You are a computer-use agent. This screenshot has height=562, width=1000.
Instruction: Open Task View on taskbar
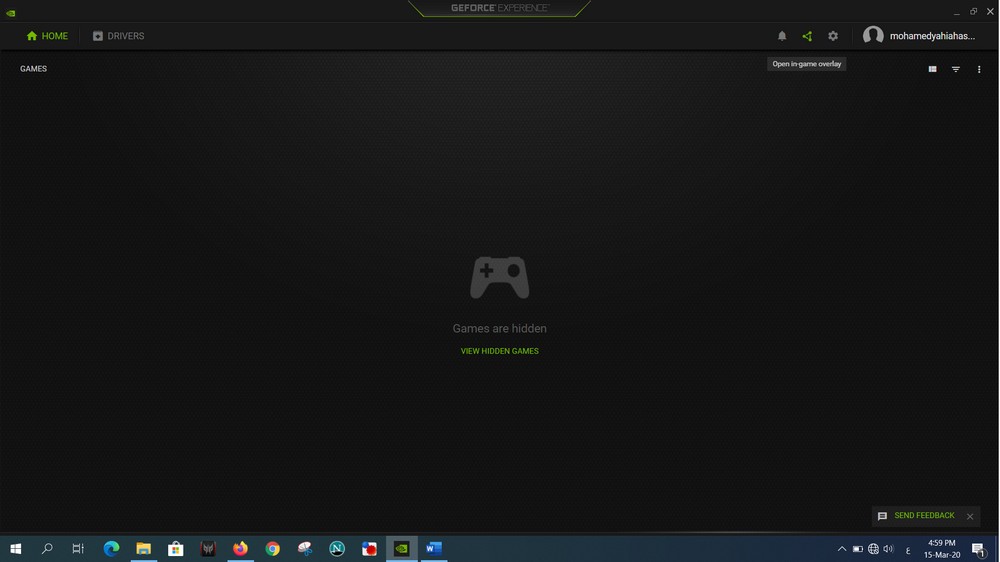pos(78,549)
